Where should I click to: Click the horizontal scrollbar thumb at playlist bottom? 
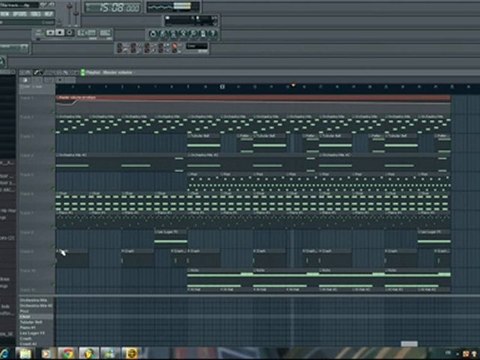click(409, 344)
